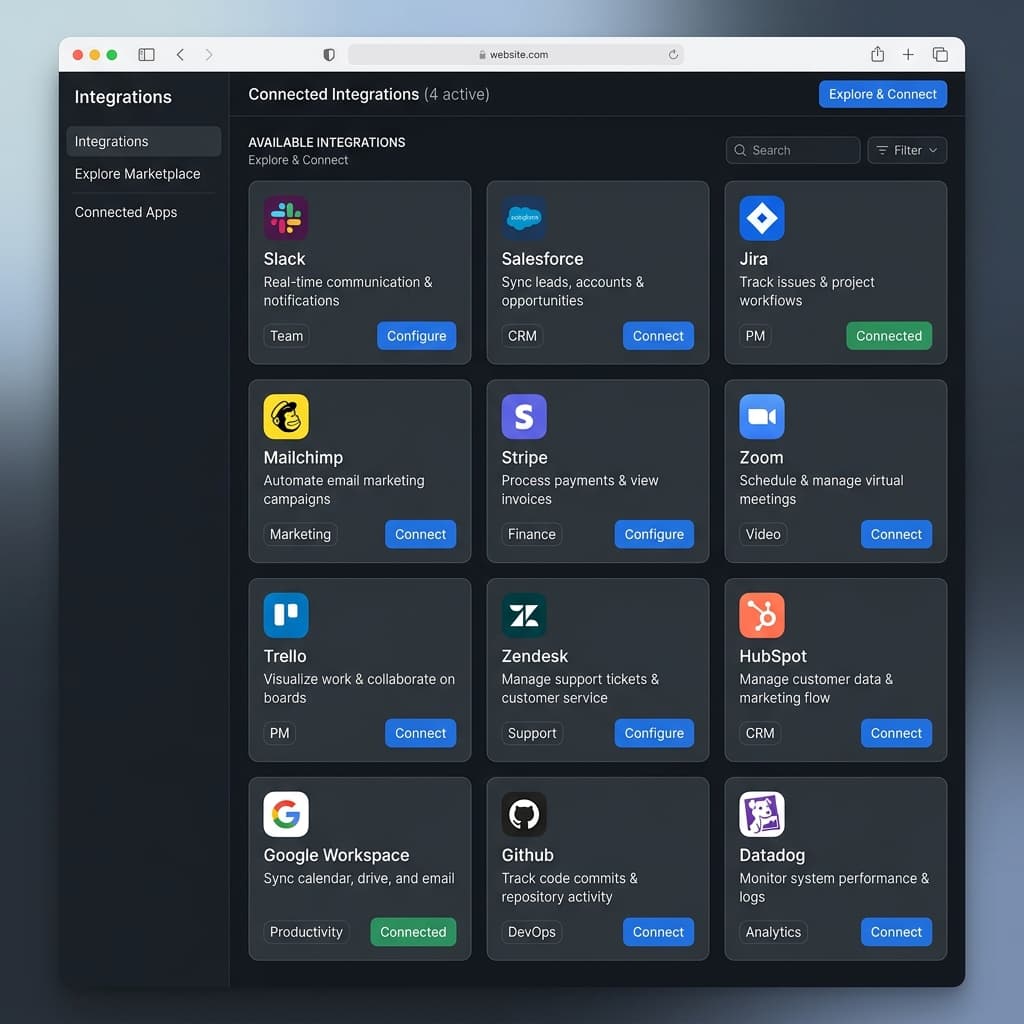Open a new tab with plus icon
The height and width of the screenshot is (1024, 1024).
pos(908,55)
